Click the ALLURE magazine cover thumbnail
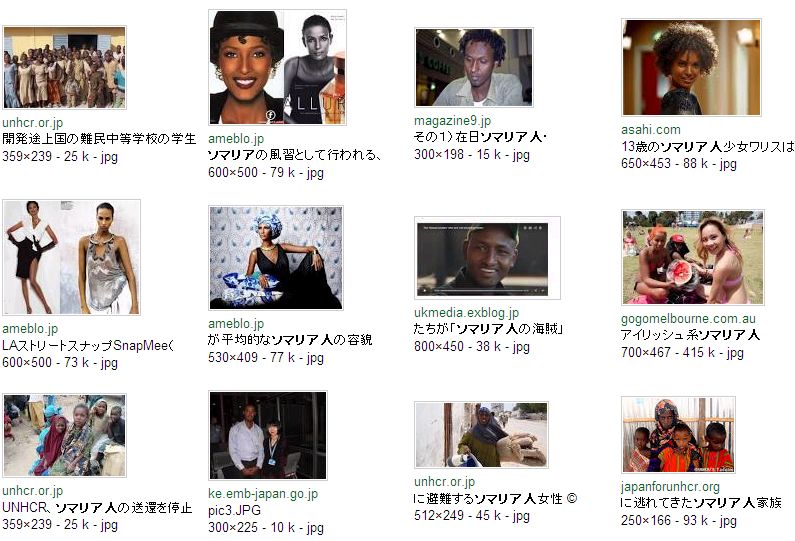 [277, 67]
